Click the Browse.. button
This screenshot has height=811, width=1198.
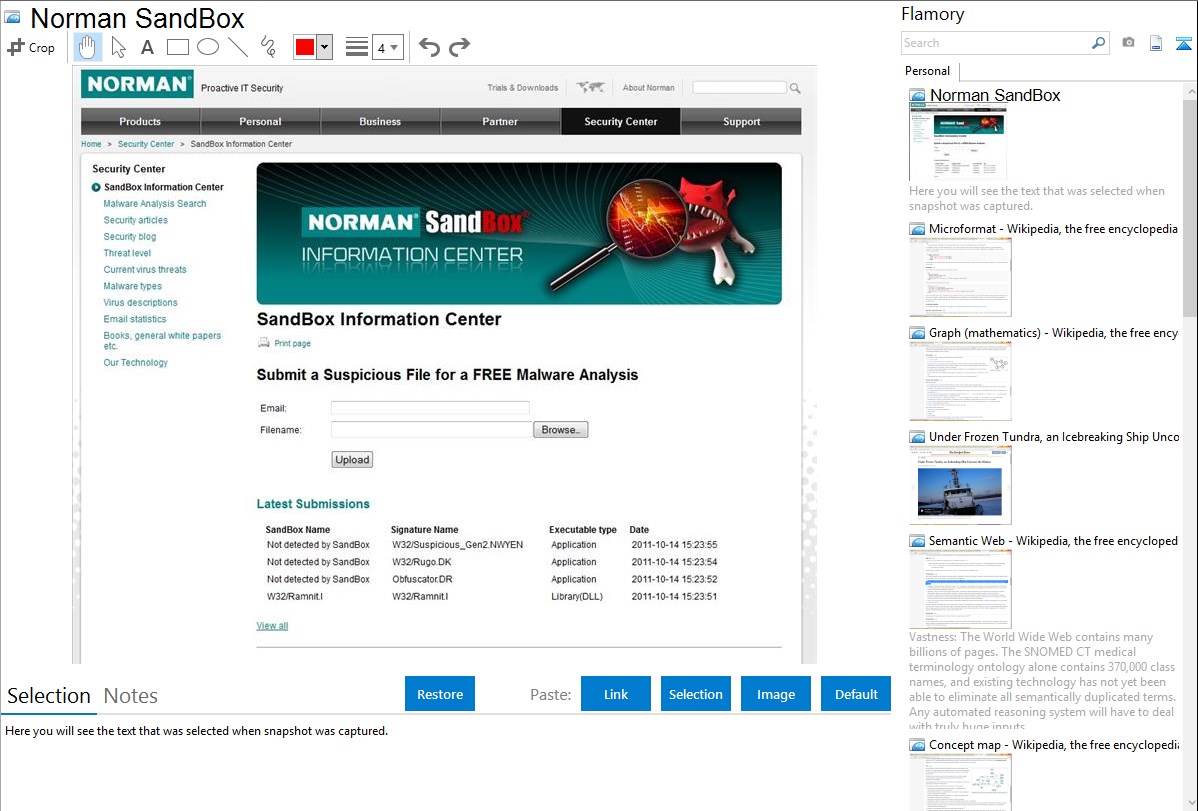click(561, 430)
